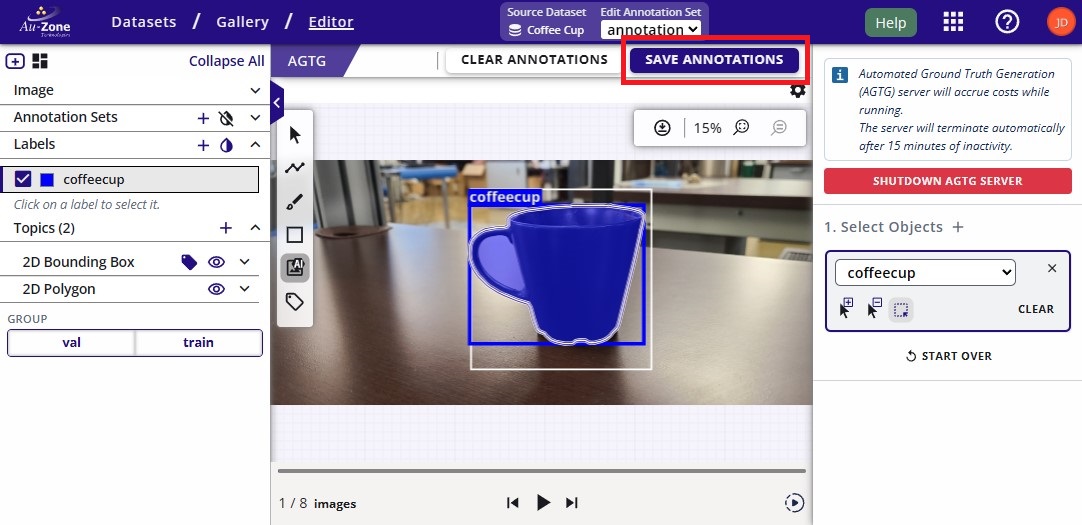Choose the box selection selector
The image size is (1082, 525).
(x=901, y=310)
